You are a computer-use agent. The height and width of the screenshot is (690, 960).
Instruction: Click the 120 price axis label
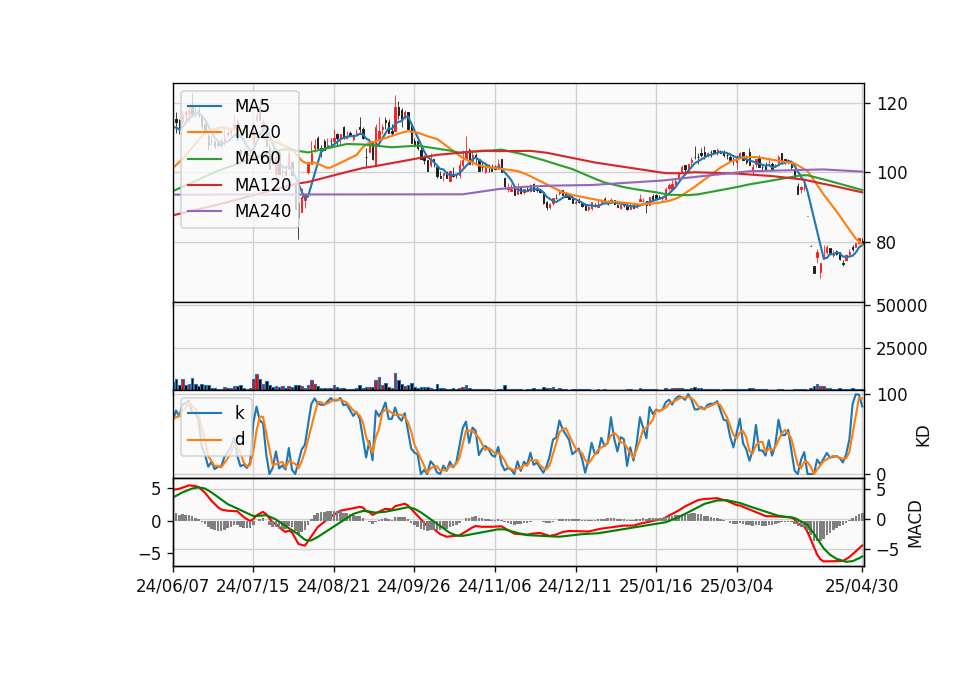click(892, 104)
